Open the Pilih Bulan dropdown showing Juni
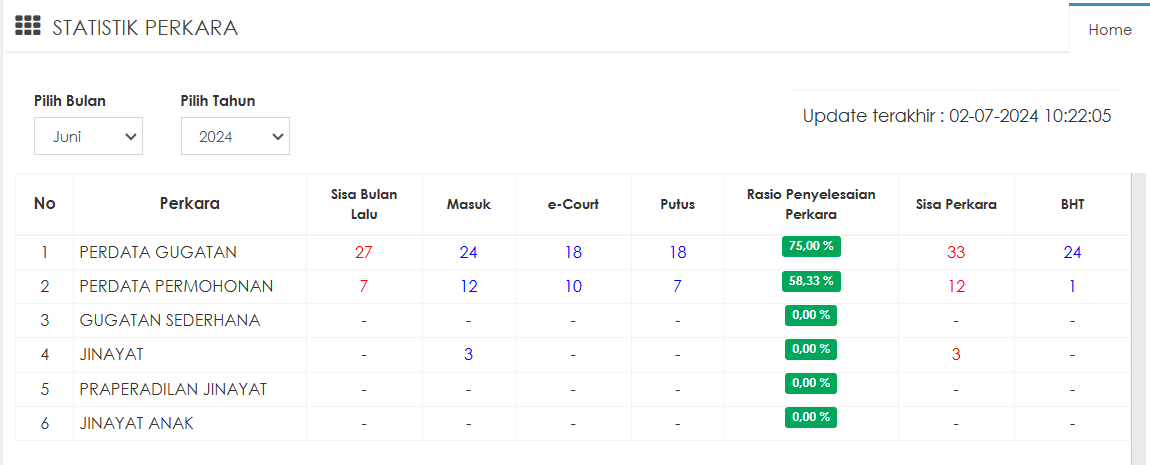Viewport: 1150px width, 465px height. 88,137
